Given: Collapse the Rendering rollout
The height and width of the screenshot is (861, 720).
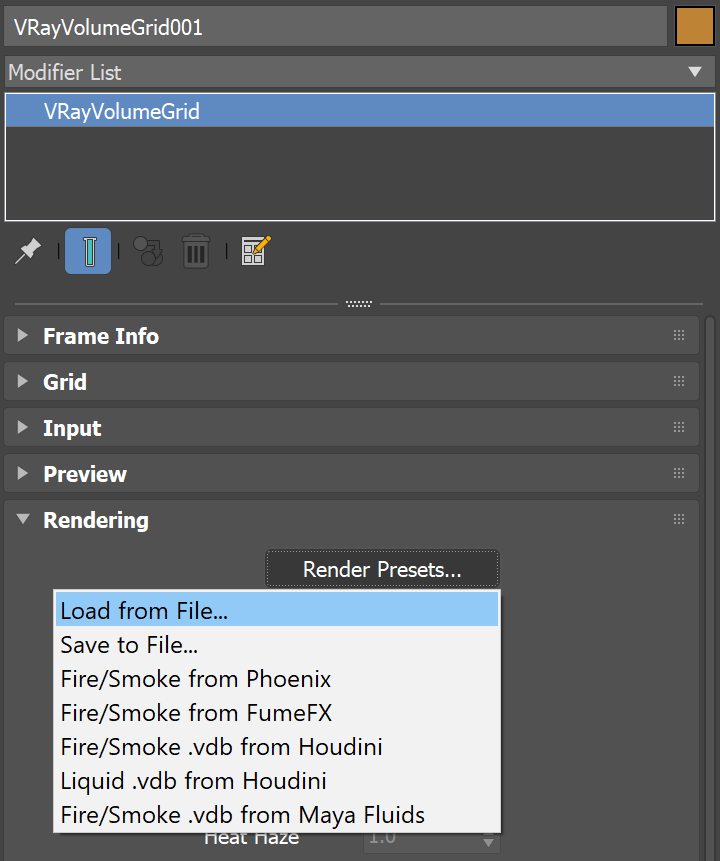Looking at the screenshot, I should [x=95, y=520].
